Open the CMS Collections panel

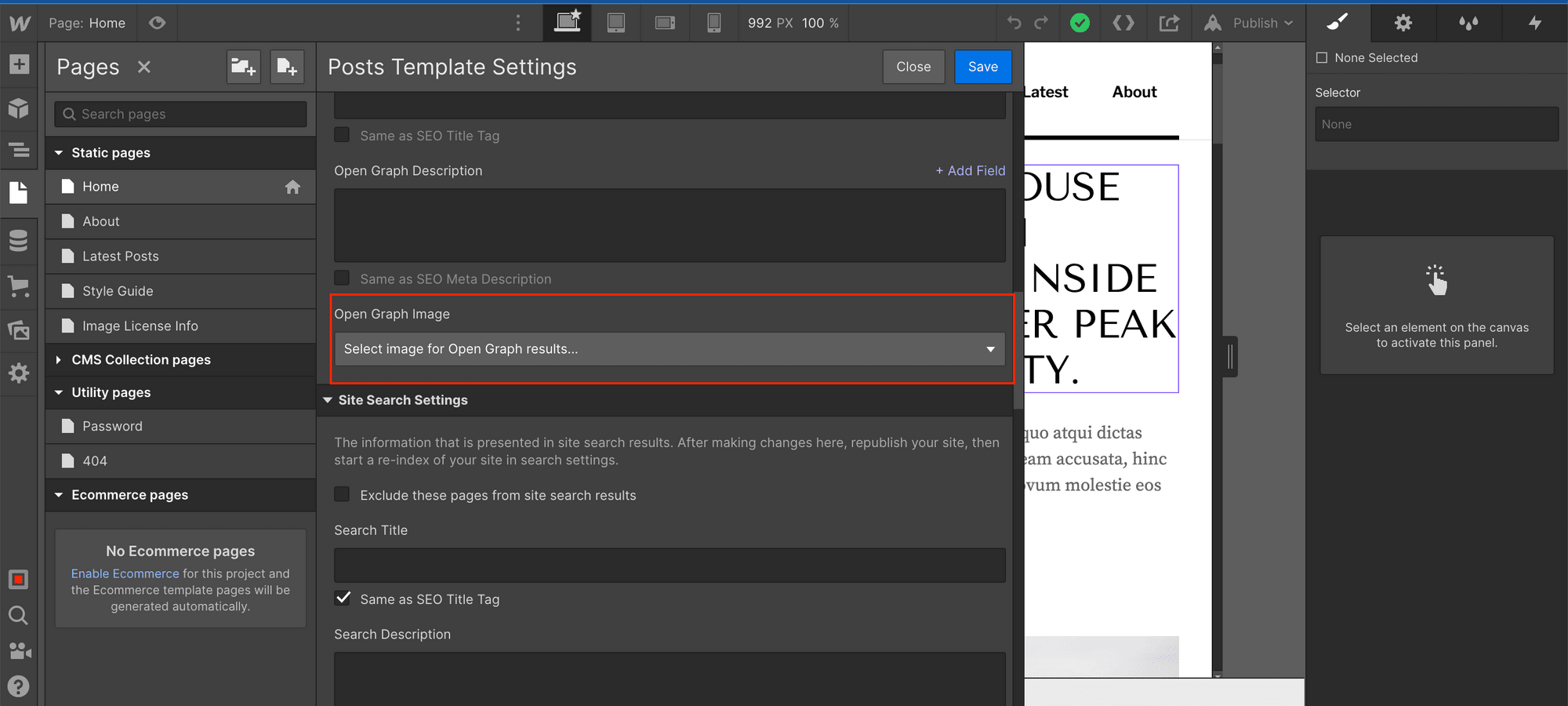(x=19, y=241)
